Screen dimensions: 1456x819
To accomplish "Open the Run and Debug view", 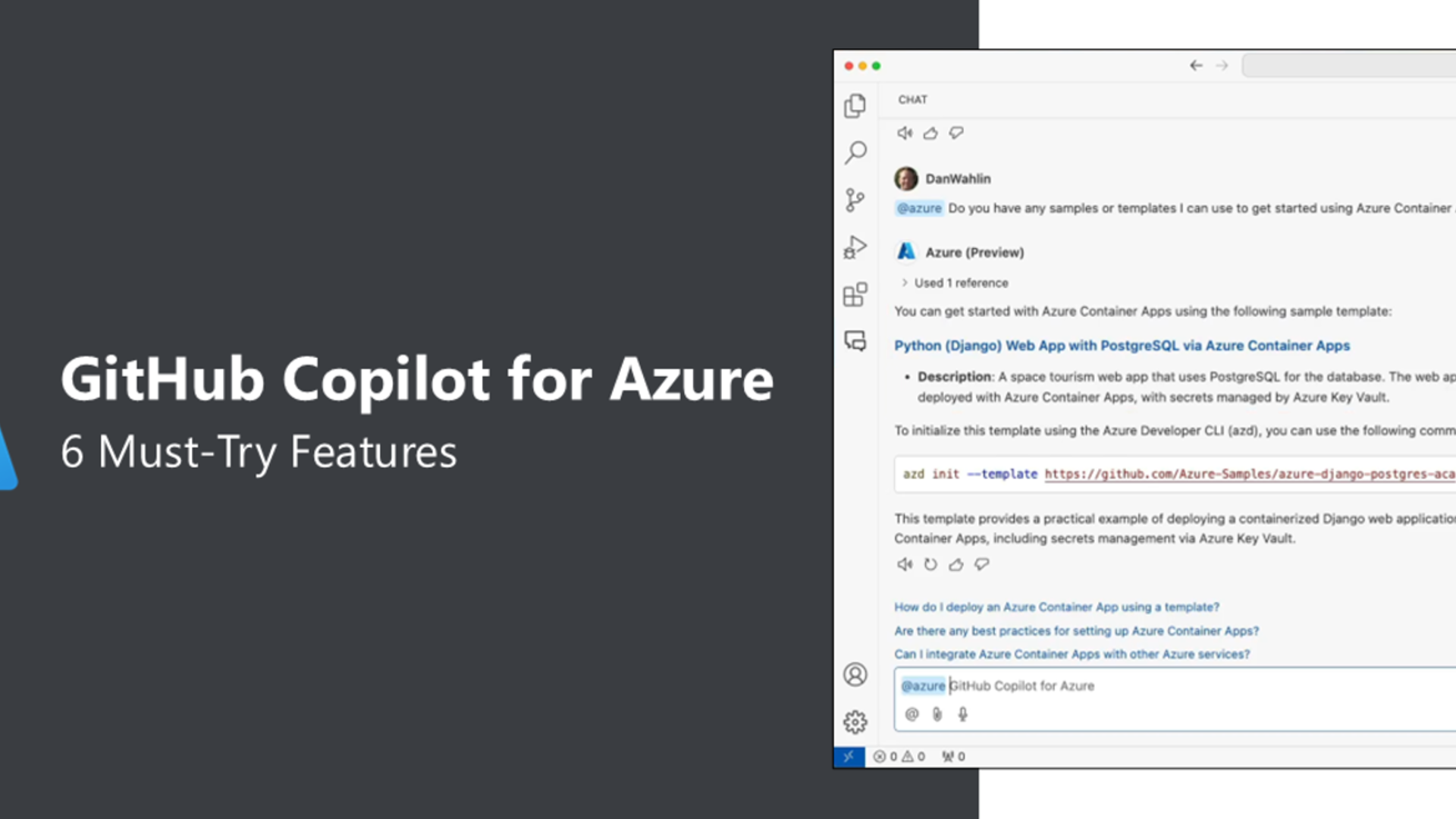I will point(855,247).
